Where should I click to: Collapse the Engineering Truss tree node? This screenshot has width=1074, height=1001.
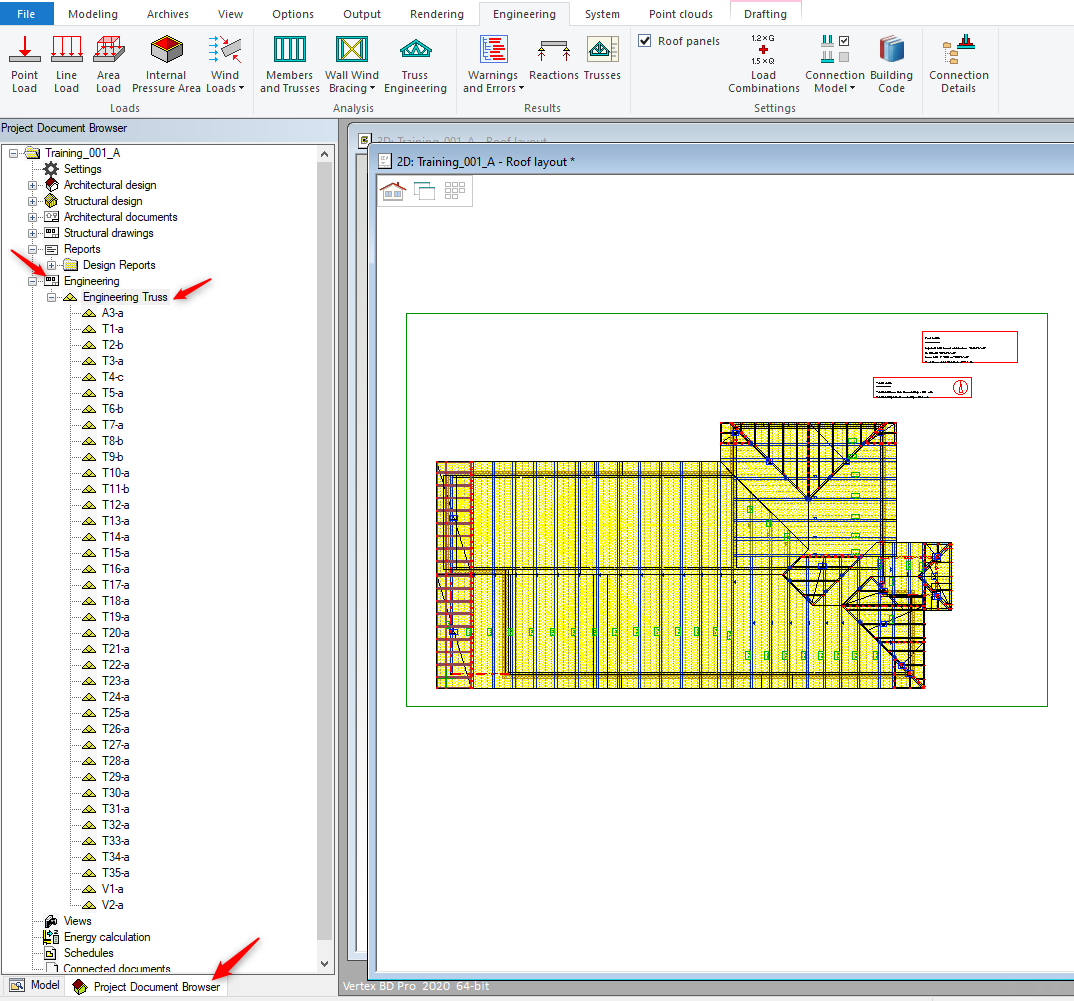click(52, 297)
